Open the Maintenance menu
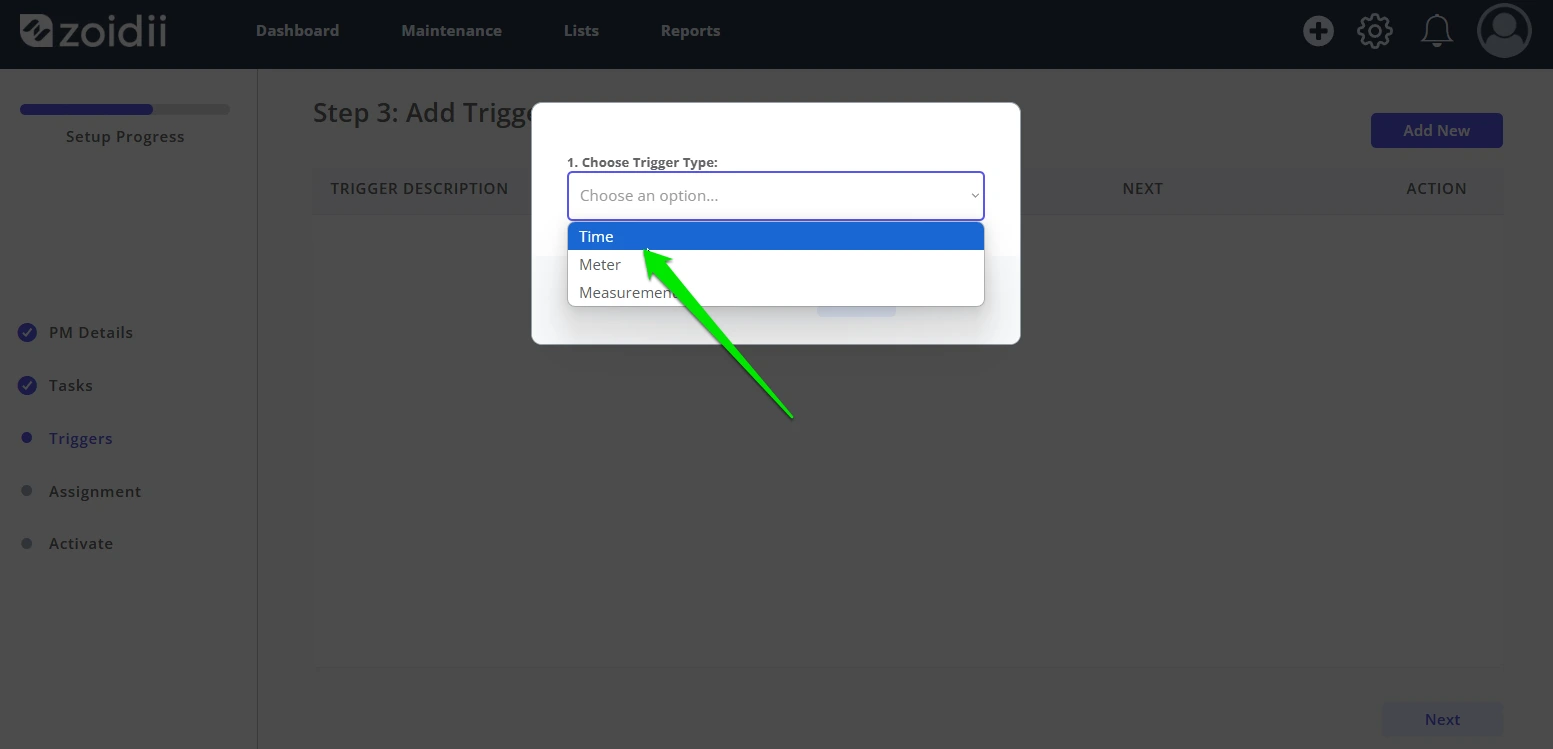This screenshot has width=1553, height=749. pos(451,31)
